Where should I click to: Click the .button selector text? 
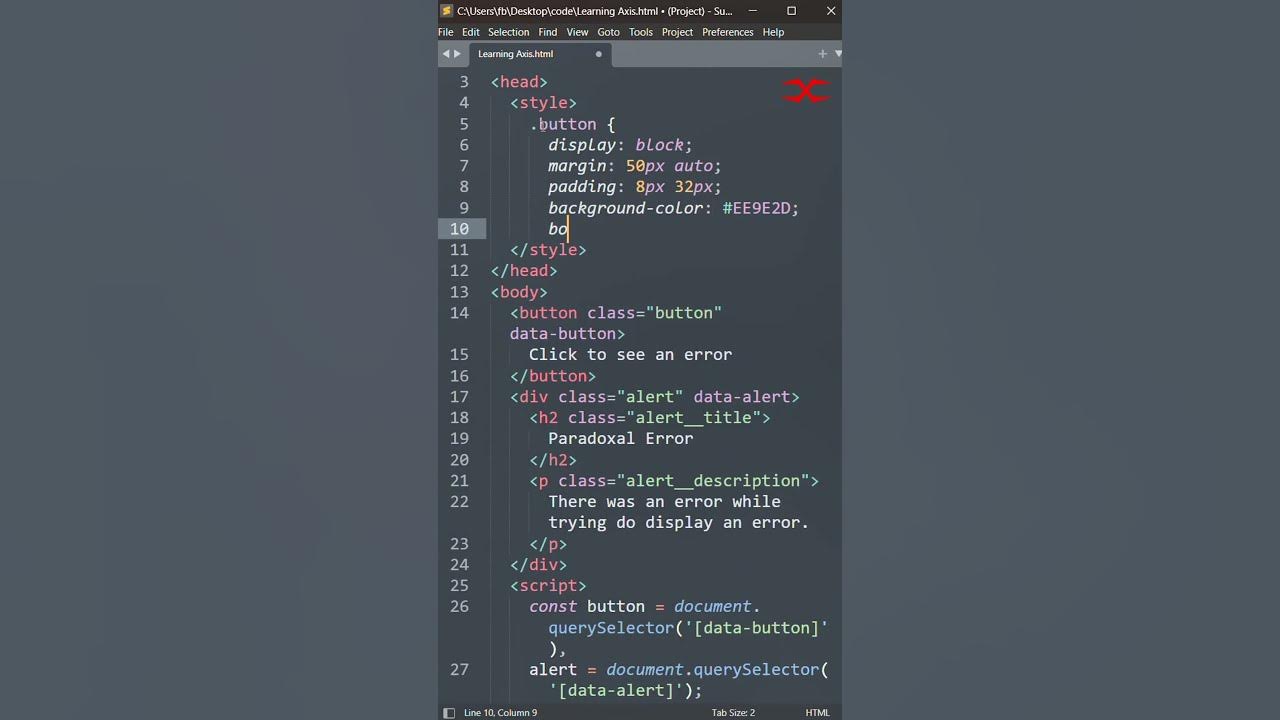563,124
